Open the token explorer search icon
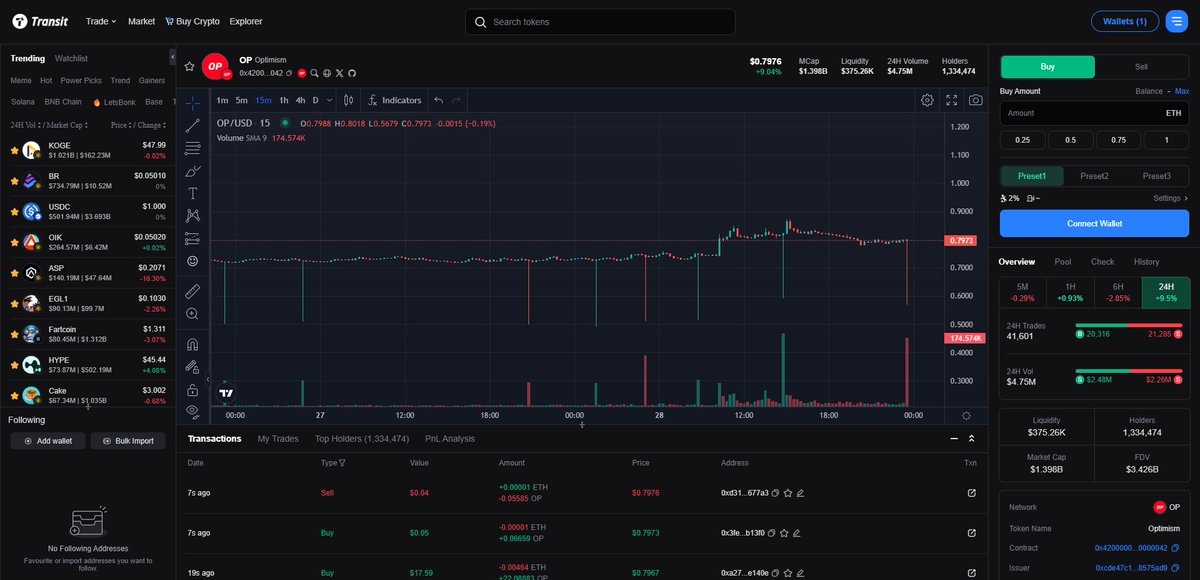 [x=314, y=73]
